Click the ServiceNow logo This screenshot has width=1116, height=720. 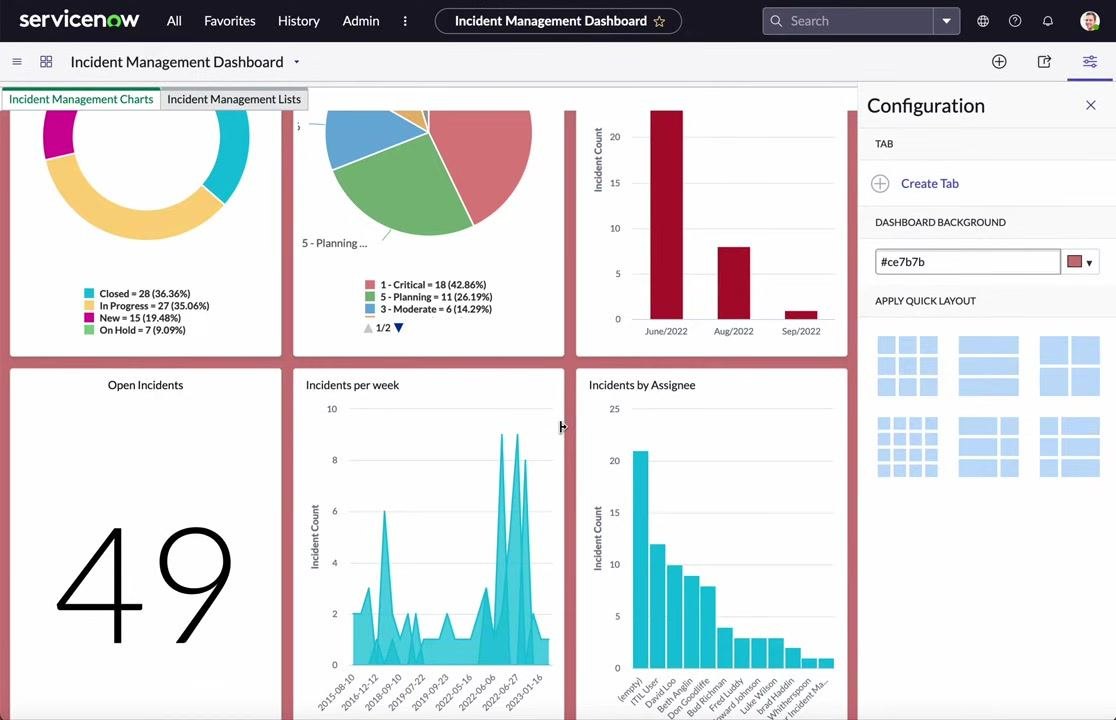pyautogui.click(x=79, y=20)
